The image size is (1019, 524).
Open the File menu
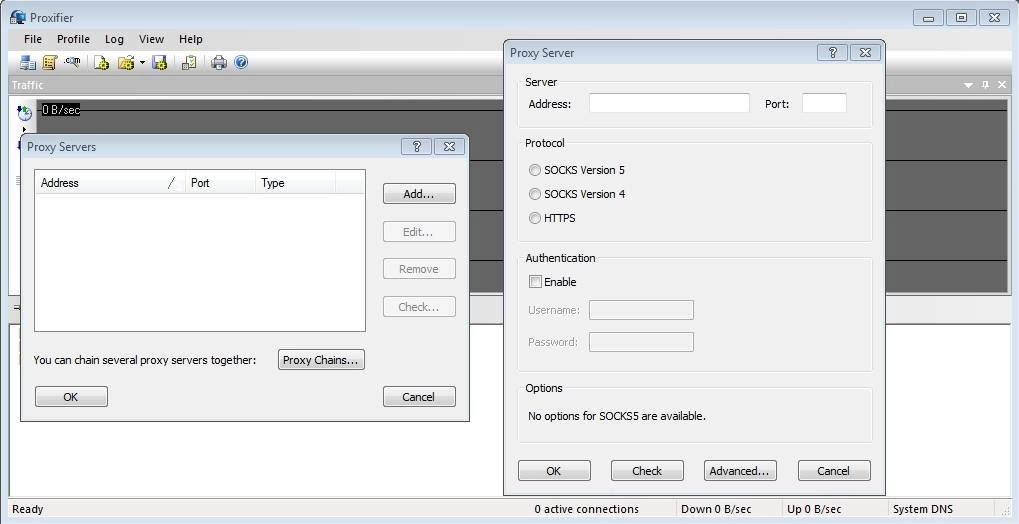coord(32,39)
